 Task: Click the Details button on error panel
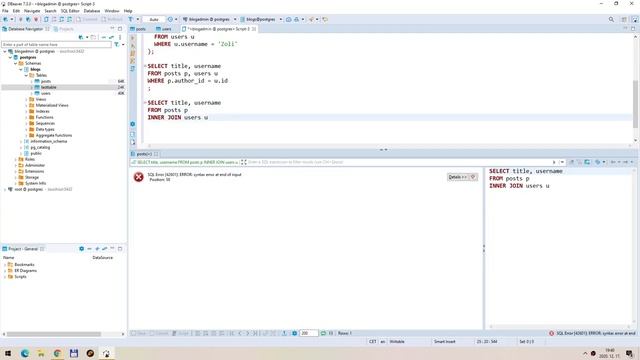[462, 177]
